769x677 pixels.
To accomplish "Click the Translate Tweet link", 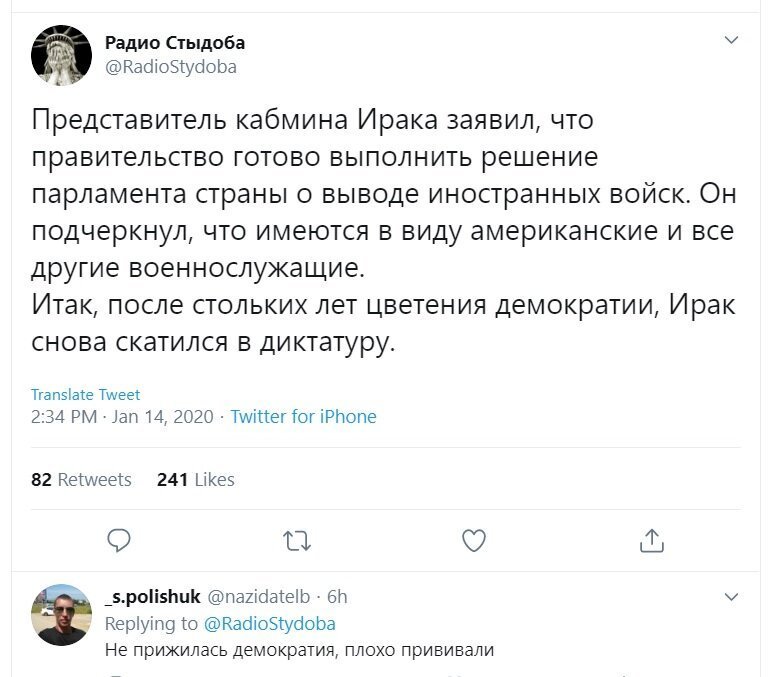I will click(85, 394).
